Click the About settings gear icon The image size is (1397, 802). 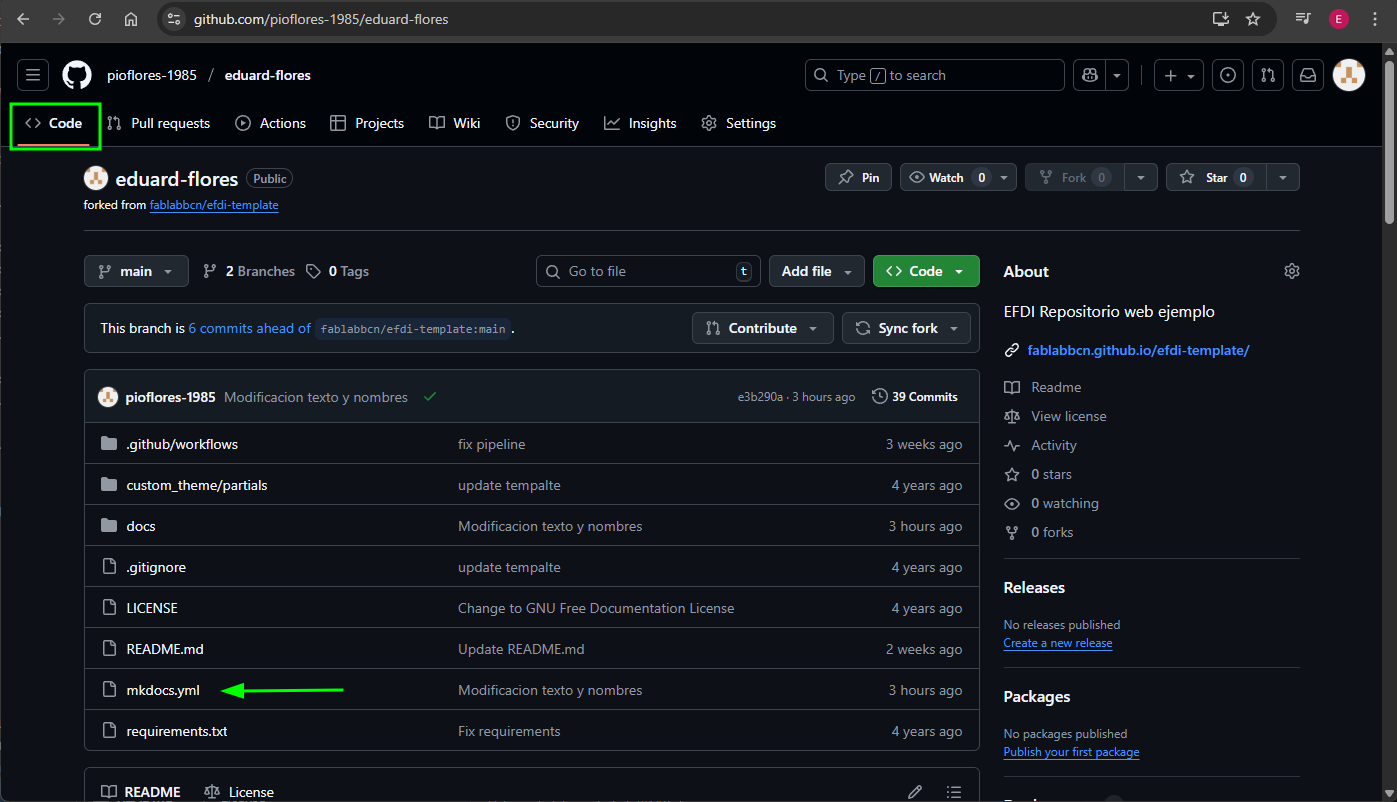click(1291, 271)
